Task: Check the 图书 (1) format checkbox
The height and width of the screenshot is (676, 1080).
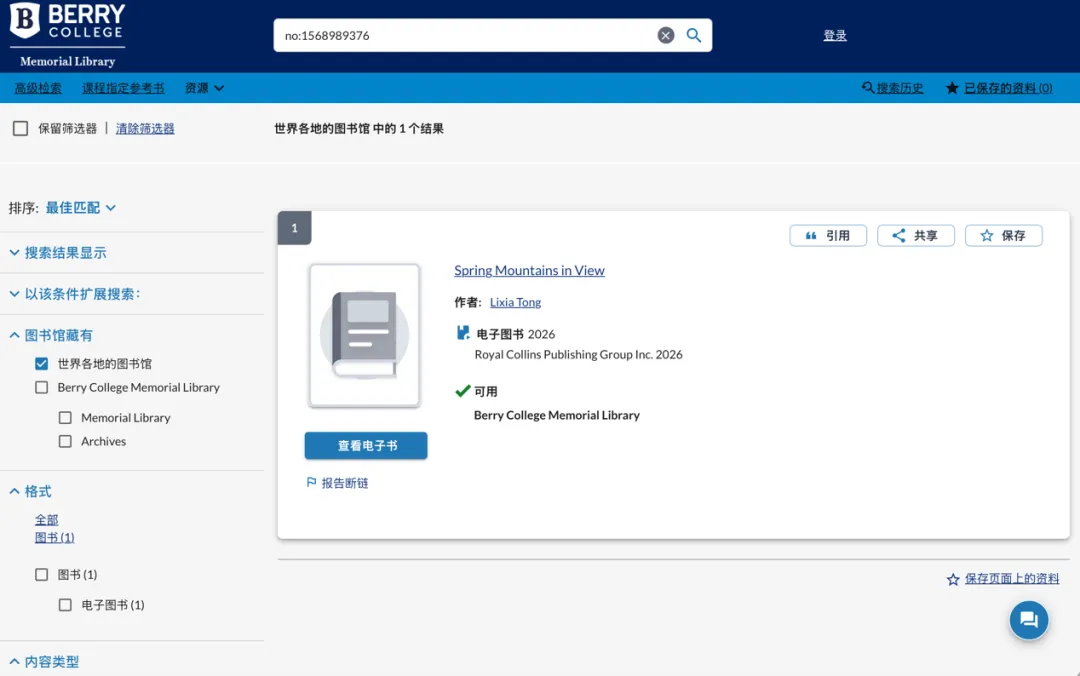Action: coord(41,574)
